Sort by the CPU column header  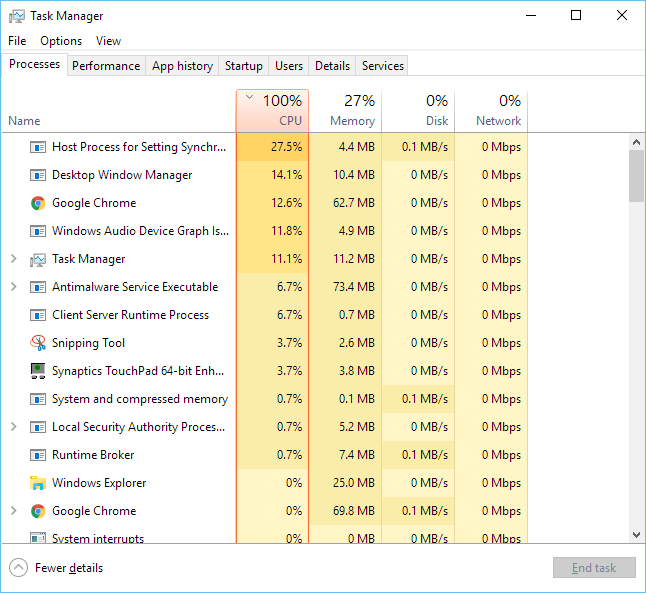(272, 111)
